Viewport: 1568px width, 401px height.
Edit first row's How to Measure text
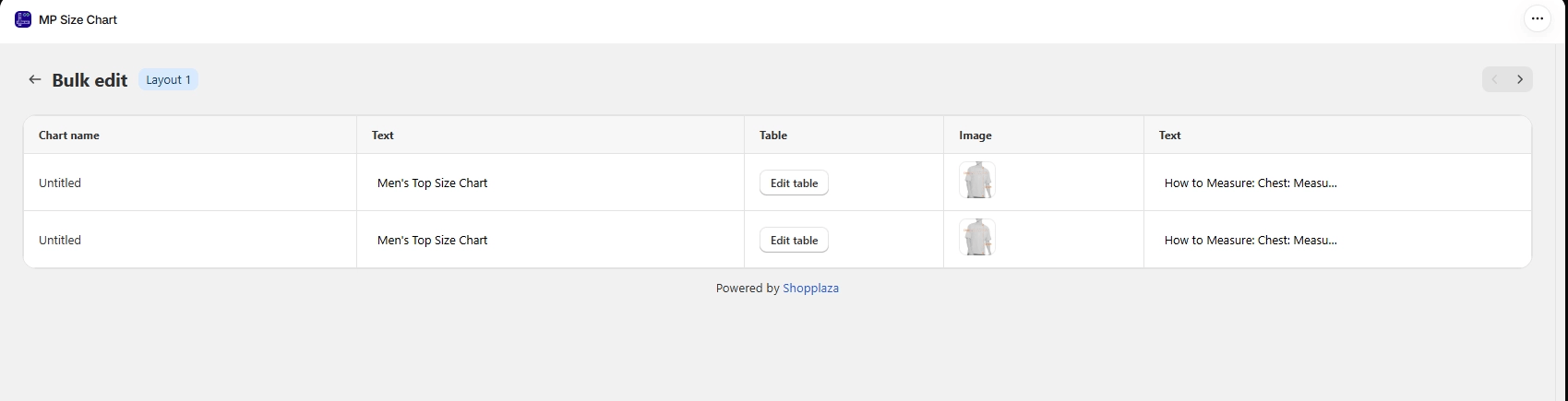coord(1251,183)
